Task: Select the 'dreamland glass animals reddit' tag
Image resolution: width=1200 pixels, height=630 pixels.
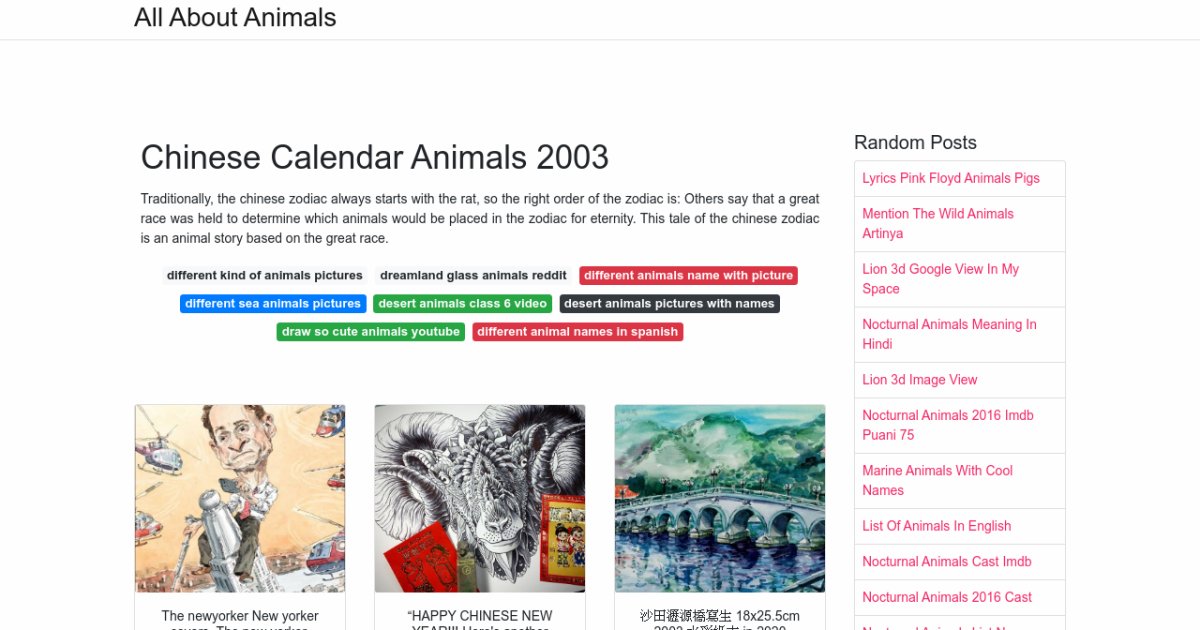Action: point(473,275)
